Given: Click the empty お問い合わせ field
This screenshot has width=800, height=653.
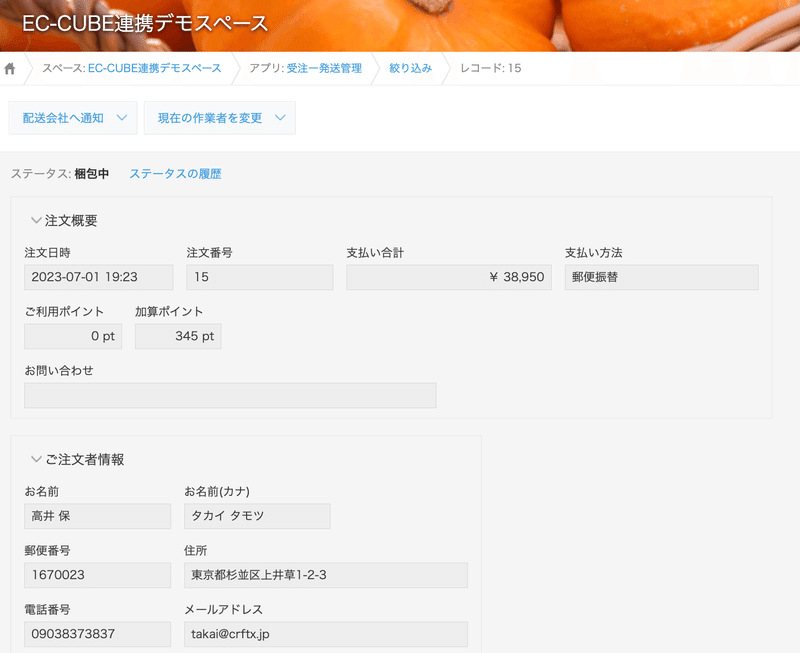Looking at the screenshot, I should (x=230, y=395).
